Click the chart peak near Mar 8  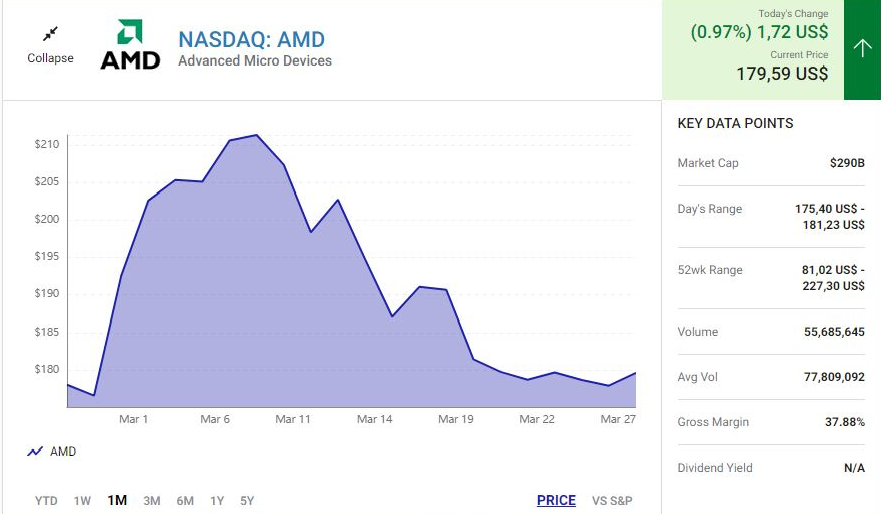tap(257, 135)
